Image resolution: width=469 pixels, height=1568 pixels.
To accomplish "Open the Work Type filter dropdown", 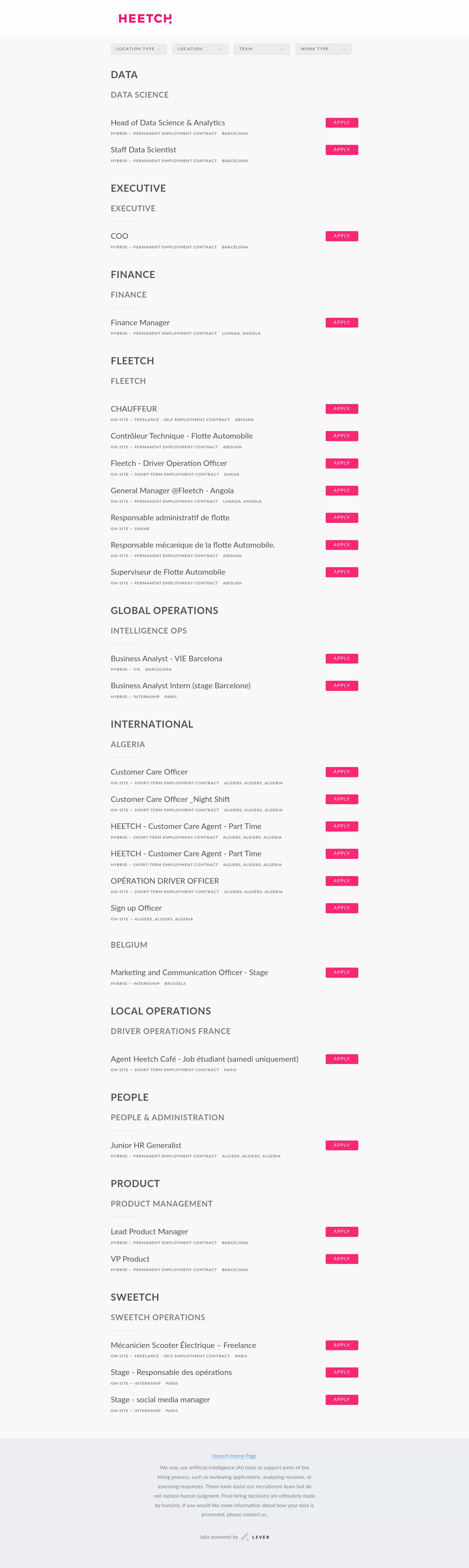I will [323, 49].
